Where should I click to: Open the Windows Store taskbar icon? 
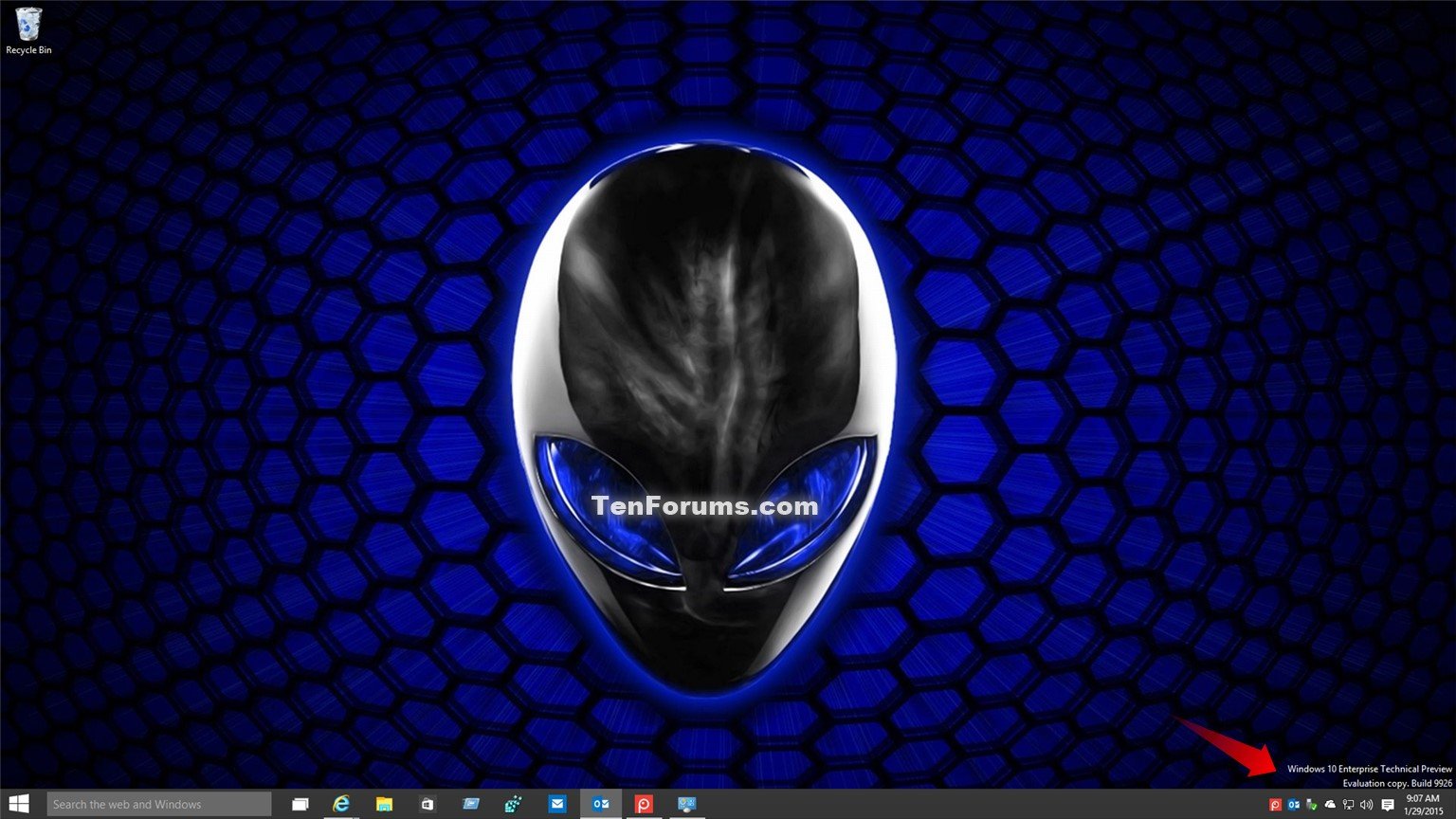tap(428, 804)
